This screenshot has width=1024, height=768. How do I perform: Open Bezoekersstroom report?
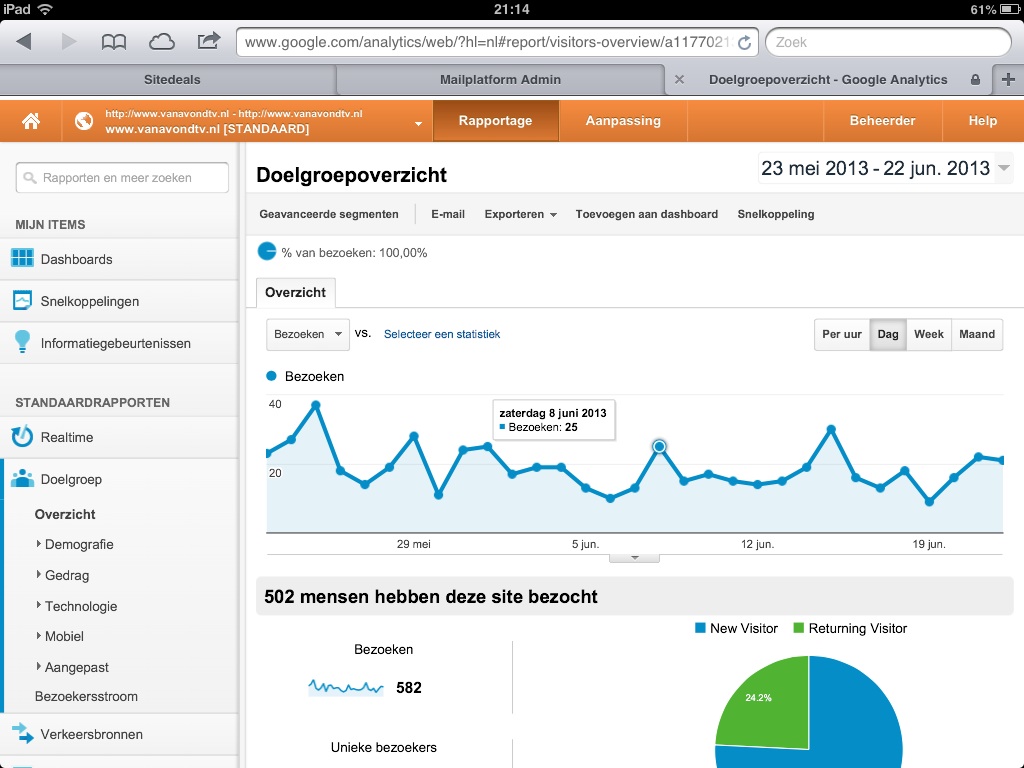pyautogui.click(x=86, y=696)
